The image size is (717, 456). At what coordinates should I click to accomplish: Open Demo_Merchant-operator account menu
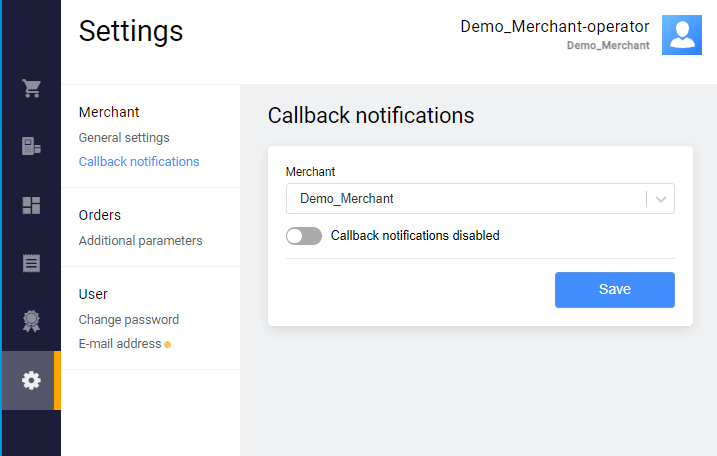555,27
